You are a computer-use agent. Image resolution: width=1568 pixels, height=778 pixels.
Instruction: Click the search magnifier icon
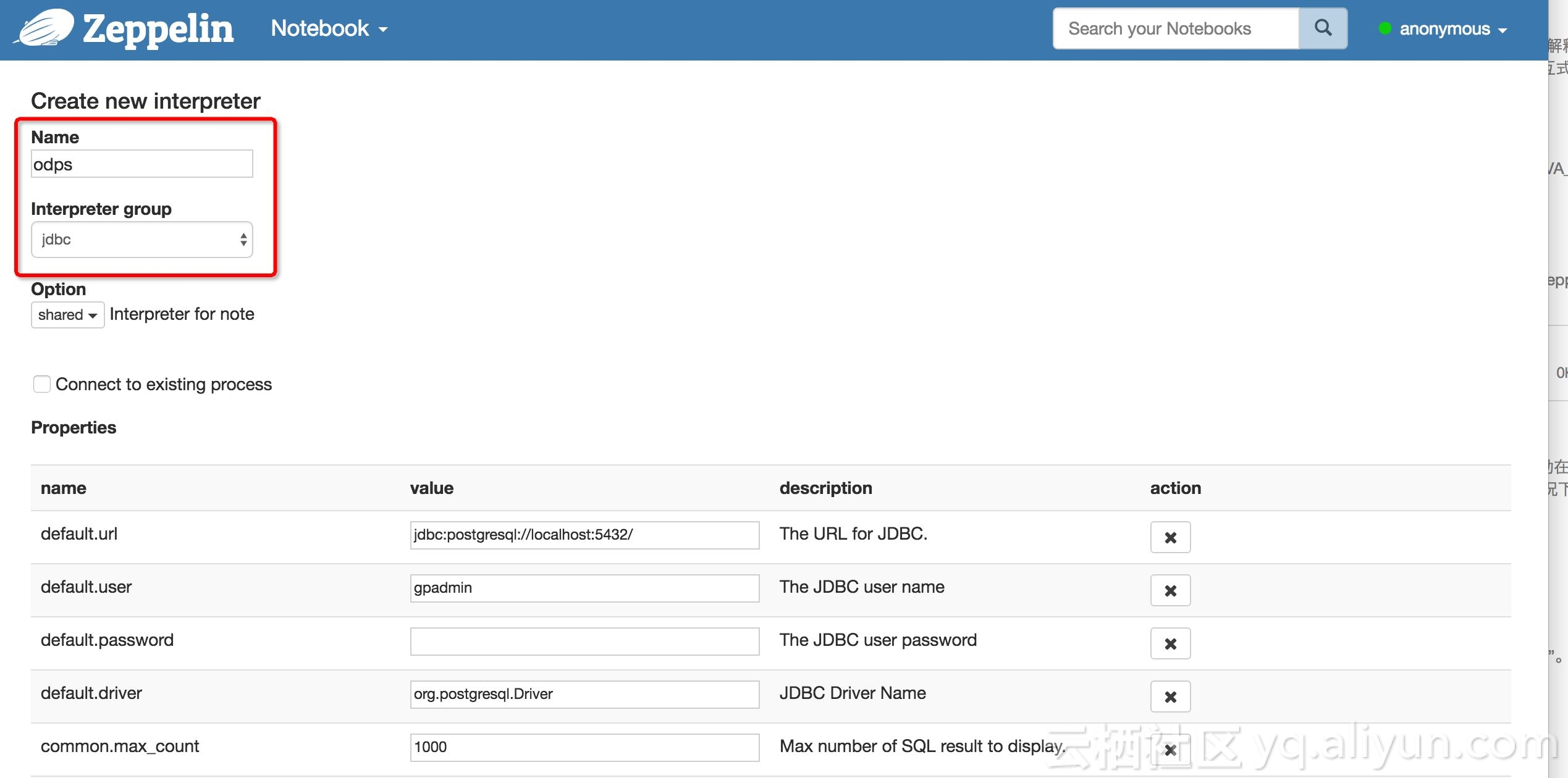(x=1323, y=28)
